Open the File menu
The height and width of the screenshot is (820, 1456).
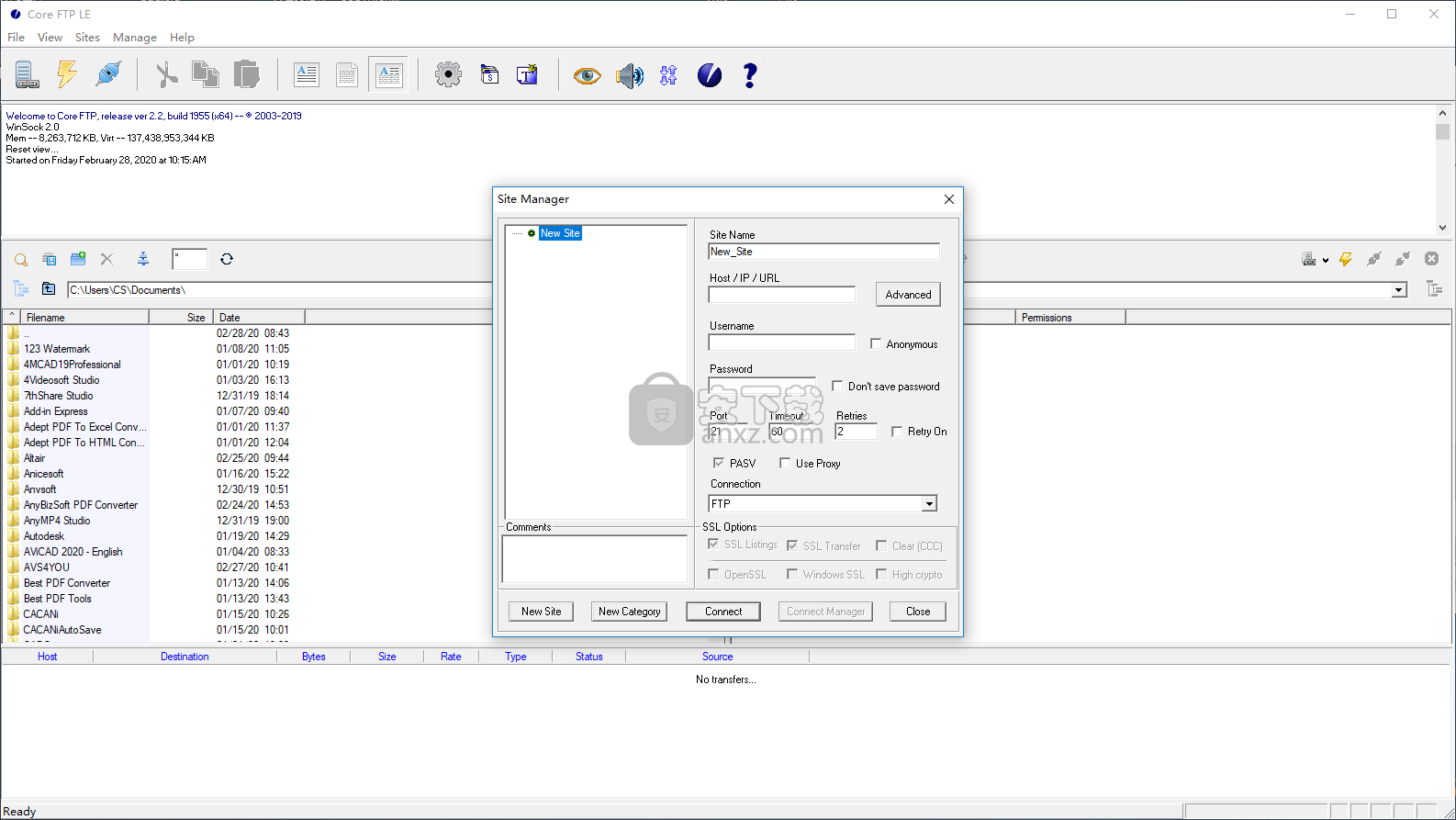(17, 38)
